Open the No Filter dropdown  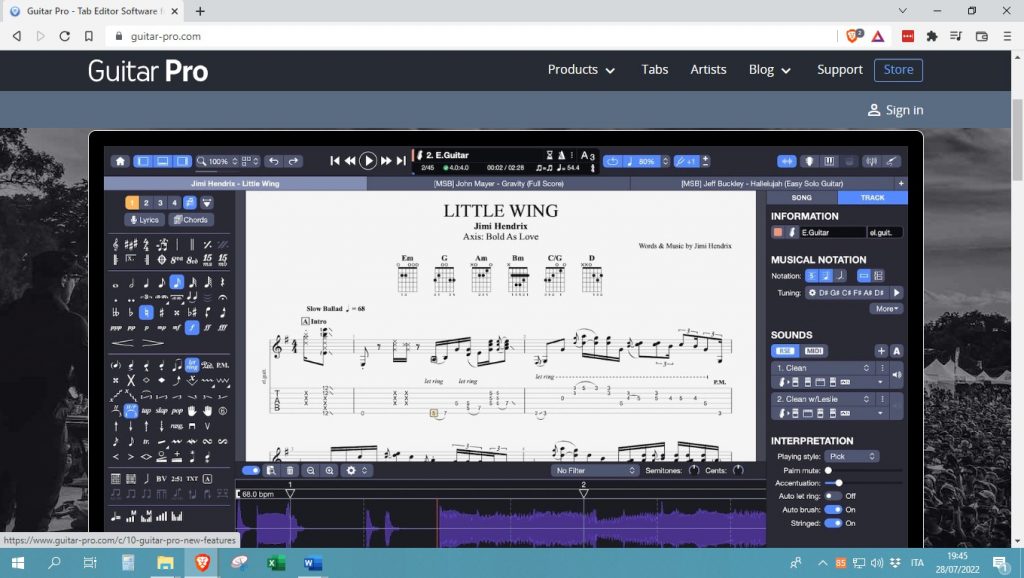[595, 470]
